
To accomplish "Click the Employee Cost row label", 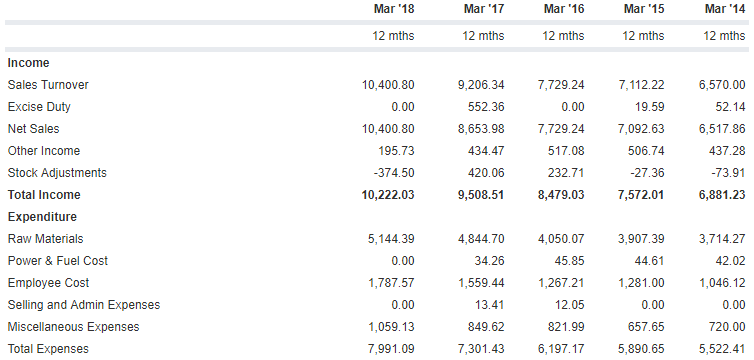I will click(x=48, y=283).
